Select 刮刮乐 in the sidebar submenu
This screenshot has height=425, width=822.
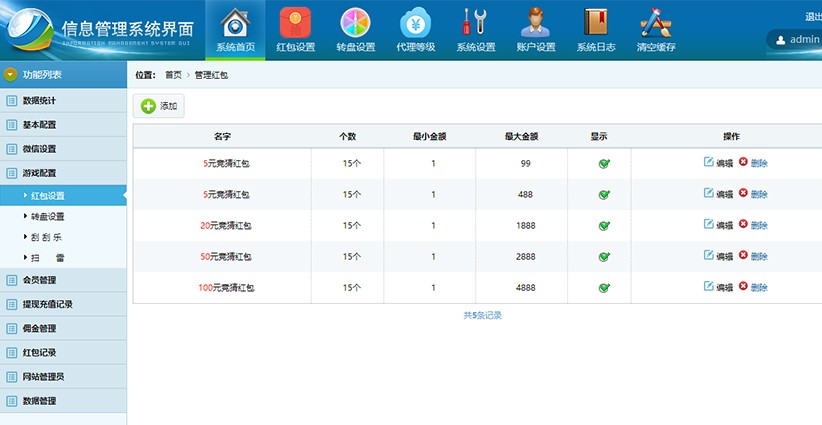pyautogui.click(x=47, y=237)
